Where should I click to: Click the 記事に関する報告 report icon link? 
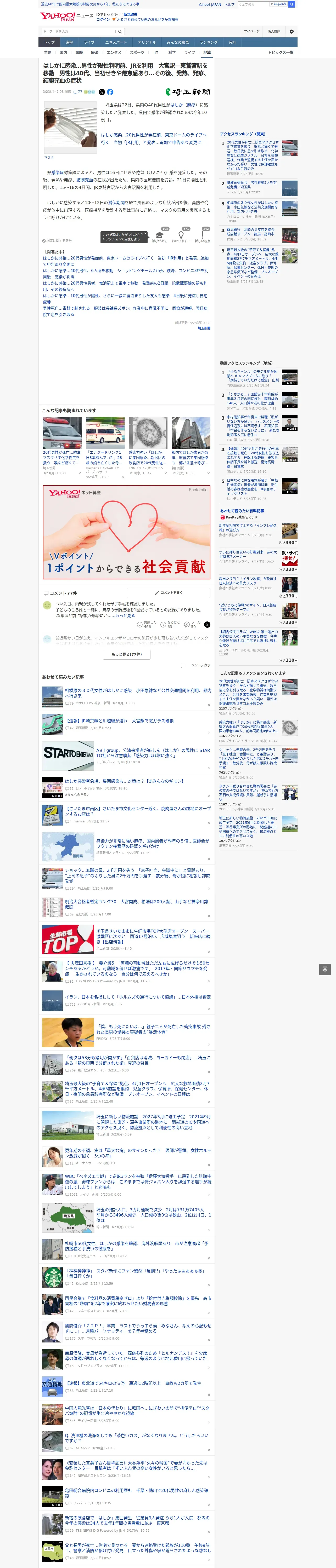(57, 240)
